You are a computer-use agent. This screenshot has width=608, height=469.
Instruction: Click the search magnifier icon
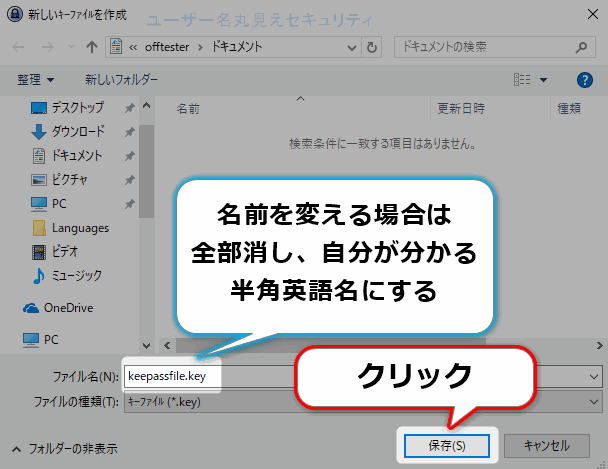[x=581, y=47]
